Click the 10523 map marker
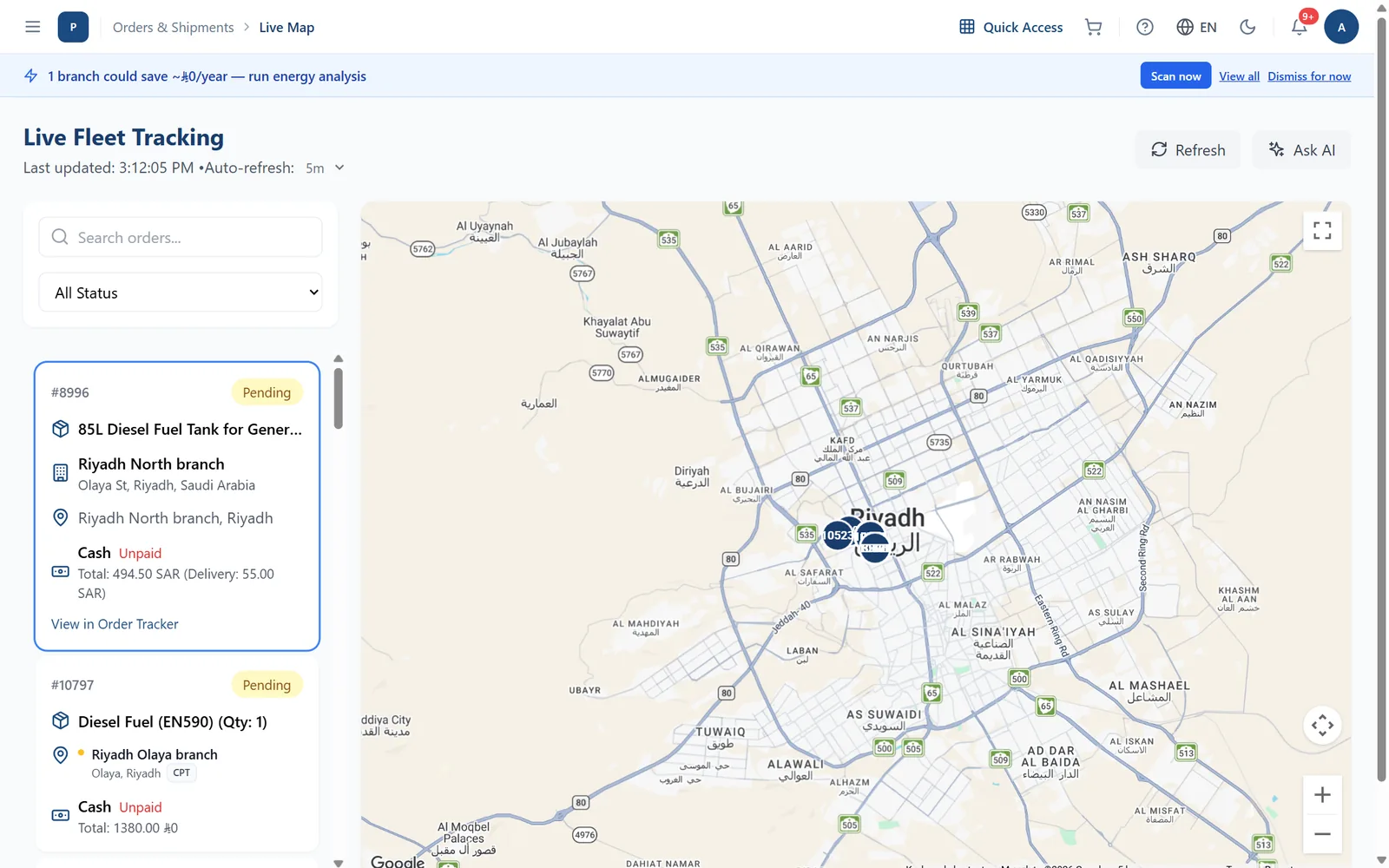1389x868 pixels. (838, 535)
